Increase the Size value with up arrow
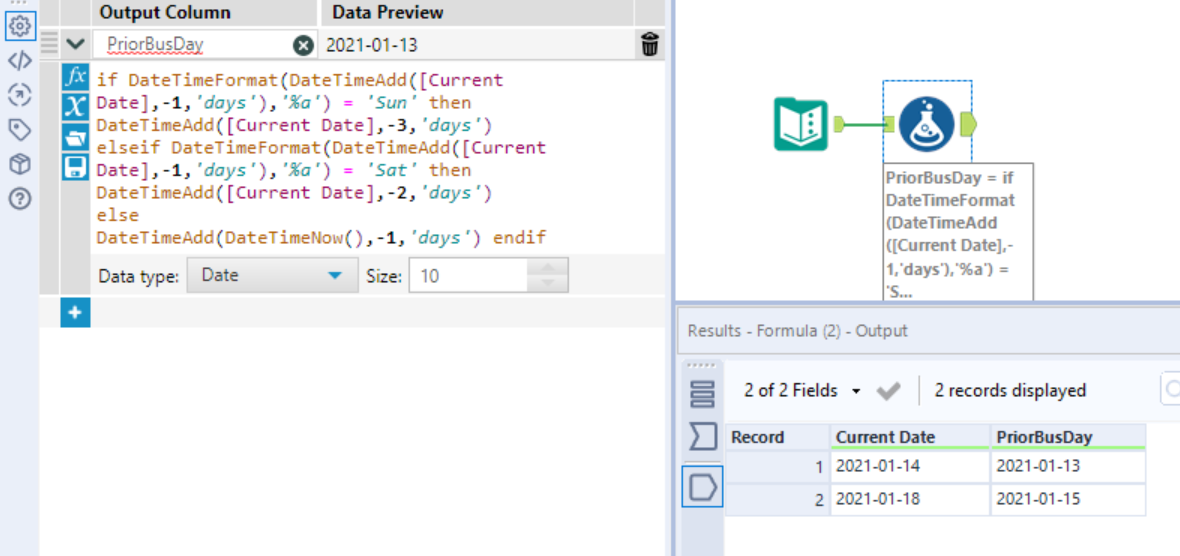 tap(548, 267)
